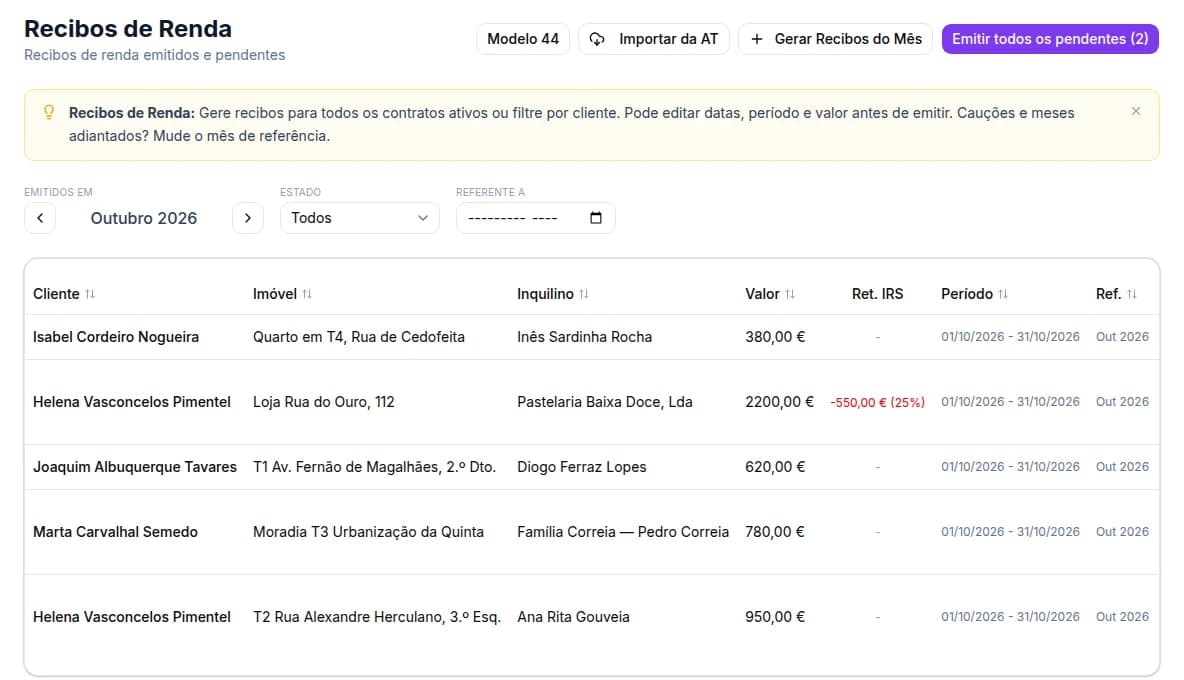Click the Ret. IRS column header
Screen dimensions: 1184x680
tap(877, 294)
